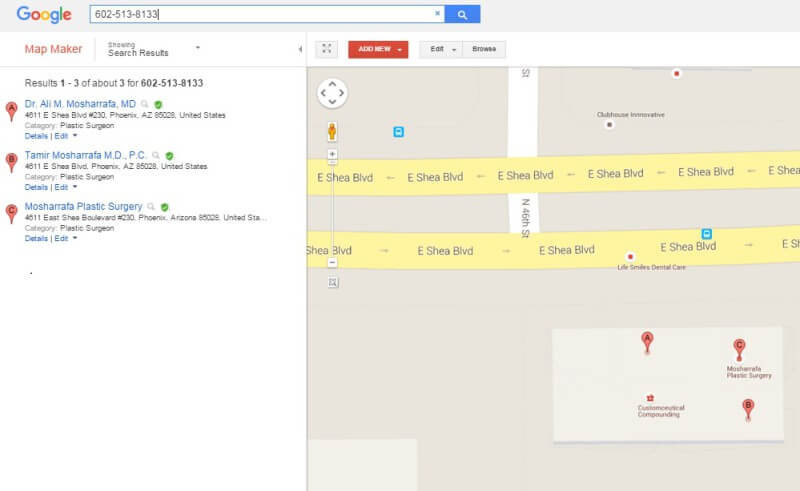Click the Mosharrafa Plastic Surgery map label

(749, 372)
